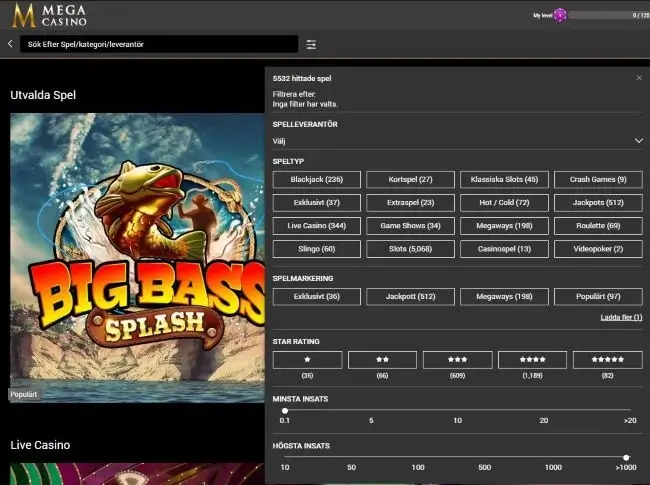Click the Live Casino section heading

(40, 445)
